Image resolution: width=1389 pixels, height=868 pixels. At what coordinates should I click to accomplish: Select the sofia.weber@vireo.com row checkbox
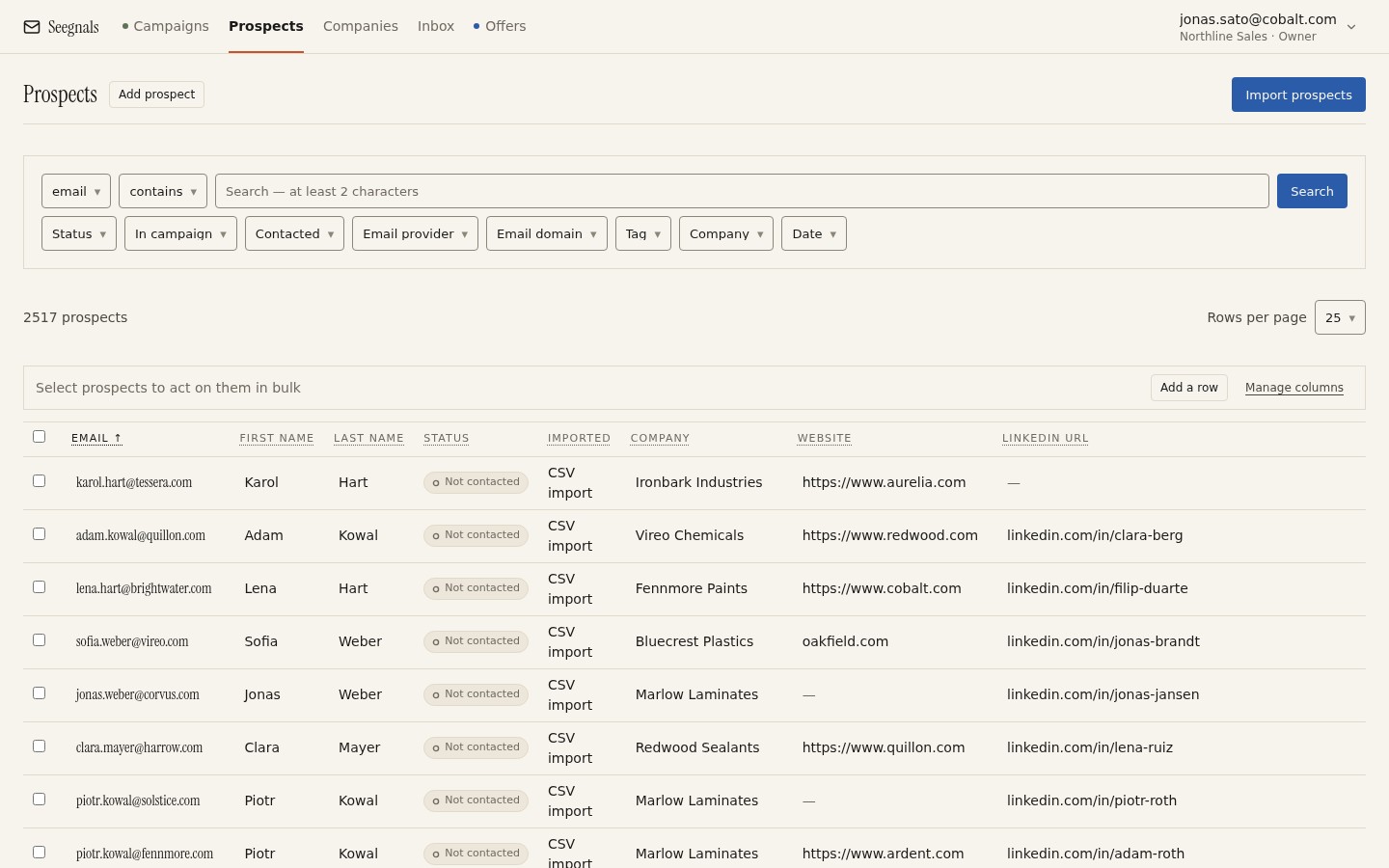coord(40,640)
